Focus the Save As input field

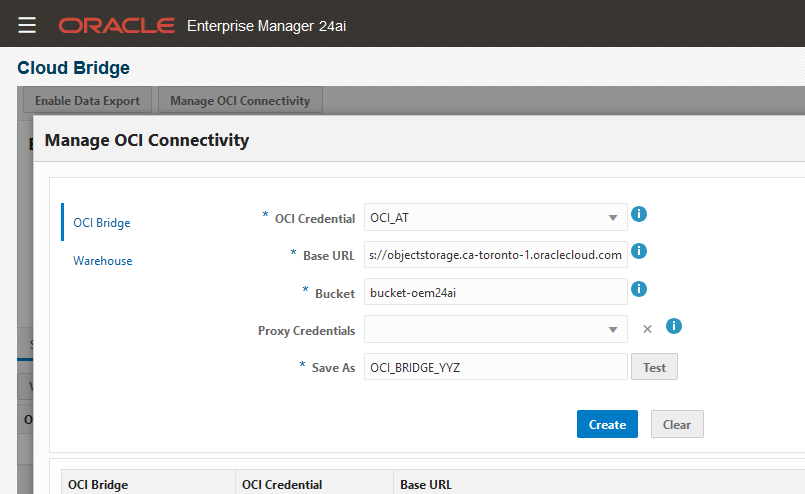point(495,367)
